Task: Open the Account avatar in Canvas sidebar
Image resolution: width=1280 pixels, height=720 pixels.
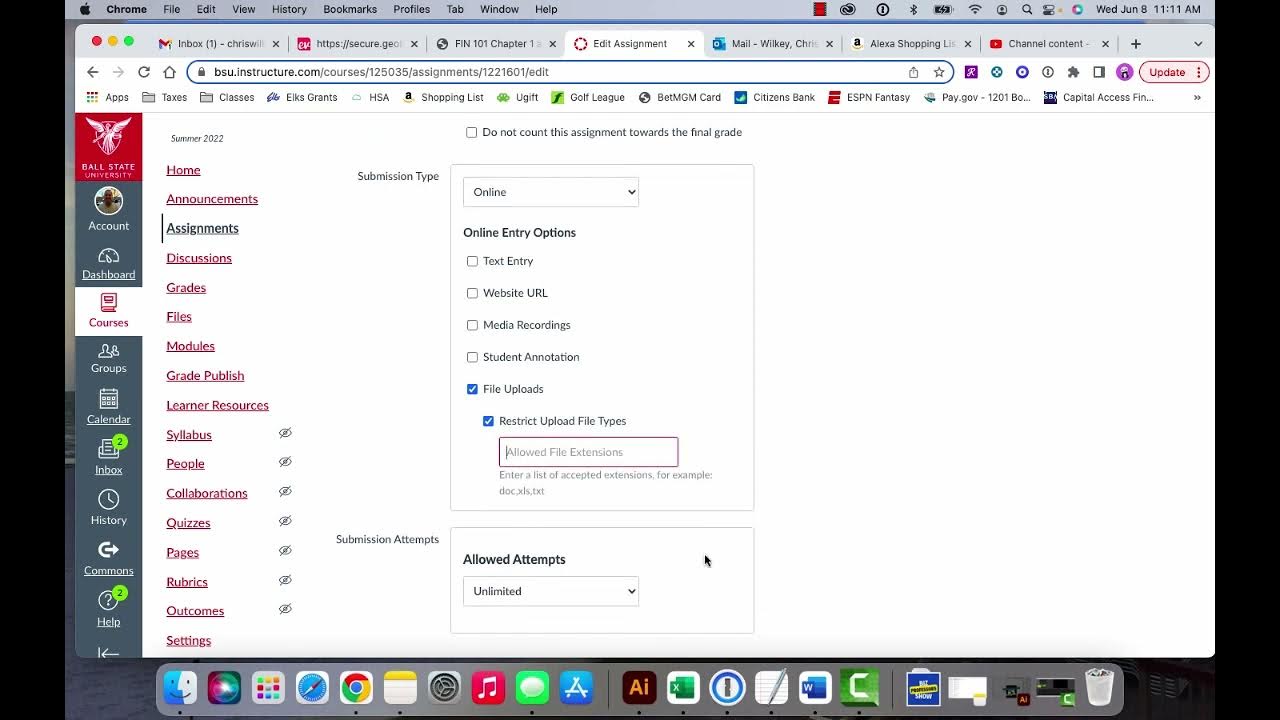Action: click(108, 201)
